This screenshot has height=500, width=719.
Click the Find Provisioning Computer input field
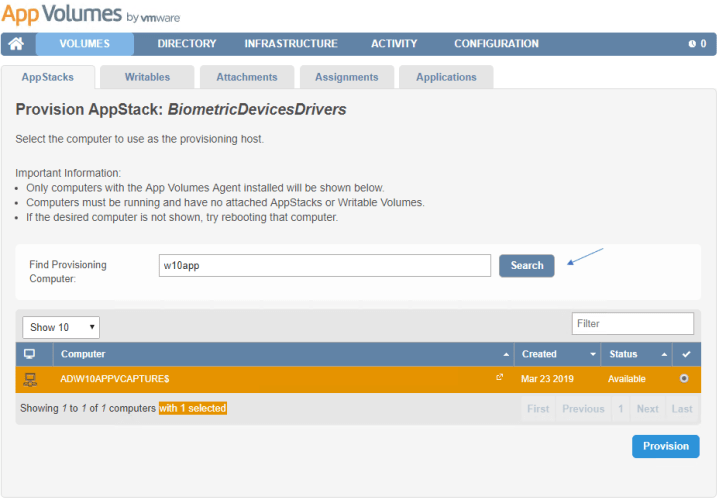point(325,265)
